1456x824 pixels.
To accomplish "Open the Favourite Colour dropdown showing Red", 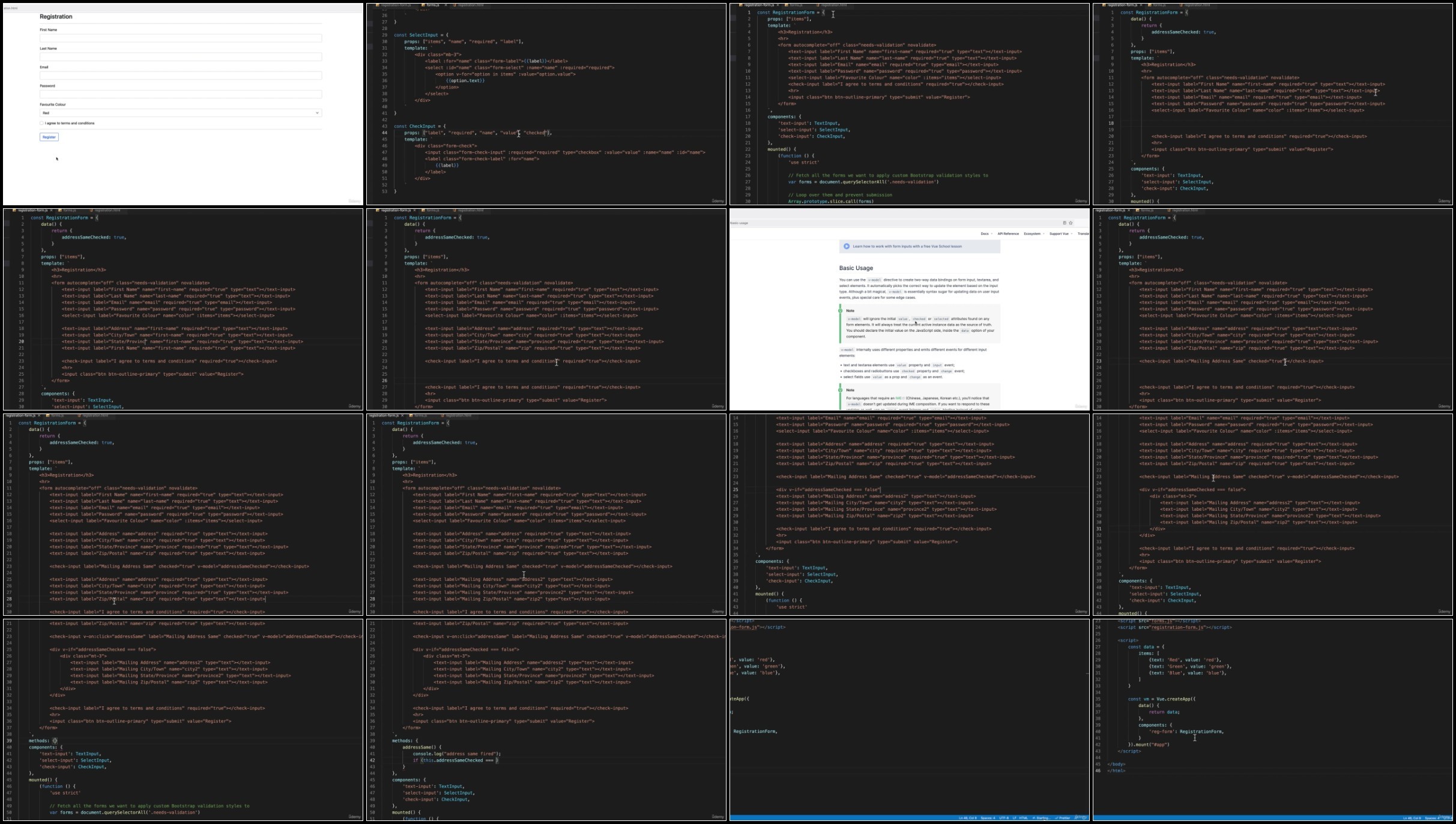I will [x=181, y=113].
